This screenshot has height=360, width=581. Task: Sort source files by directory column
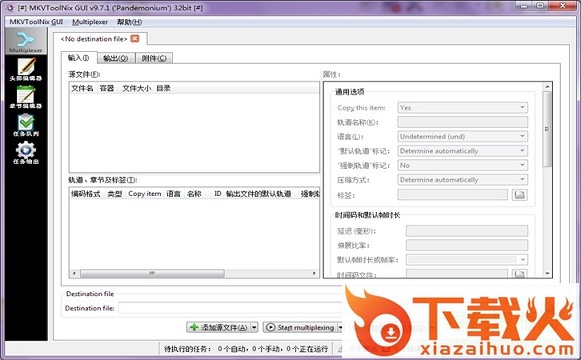pyautogui.click(x=163, y=88)
